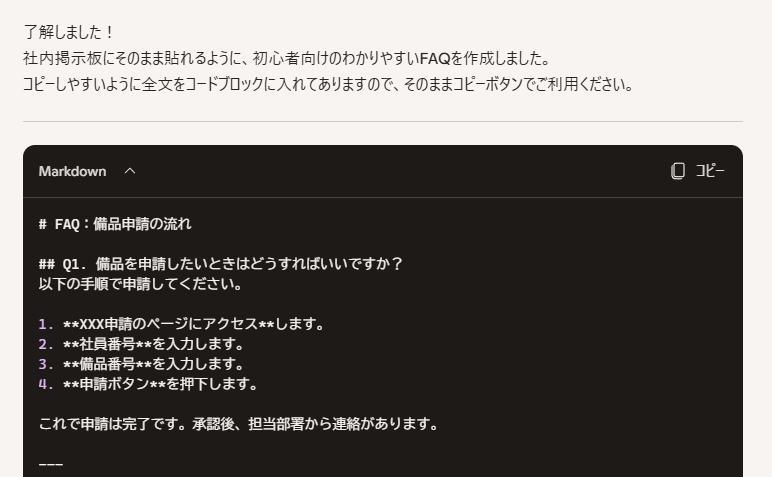
Task: Collapse the Markdown code block with chevron
Action: [130, 171]
